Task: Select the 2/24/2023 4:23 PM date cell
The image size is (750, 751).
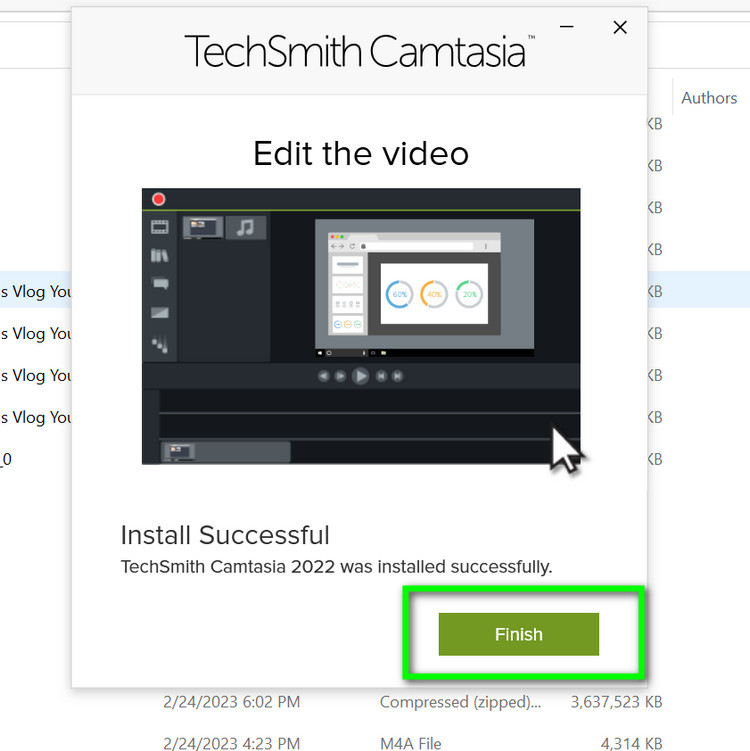Action: tap(231, 743)
